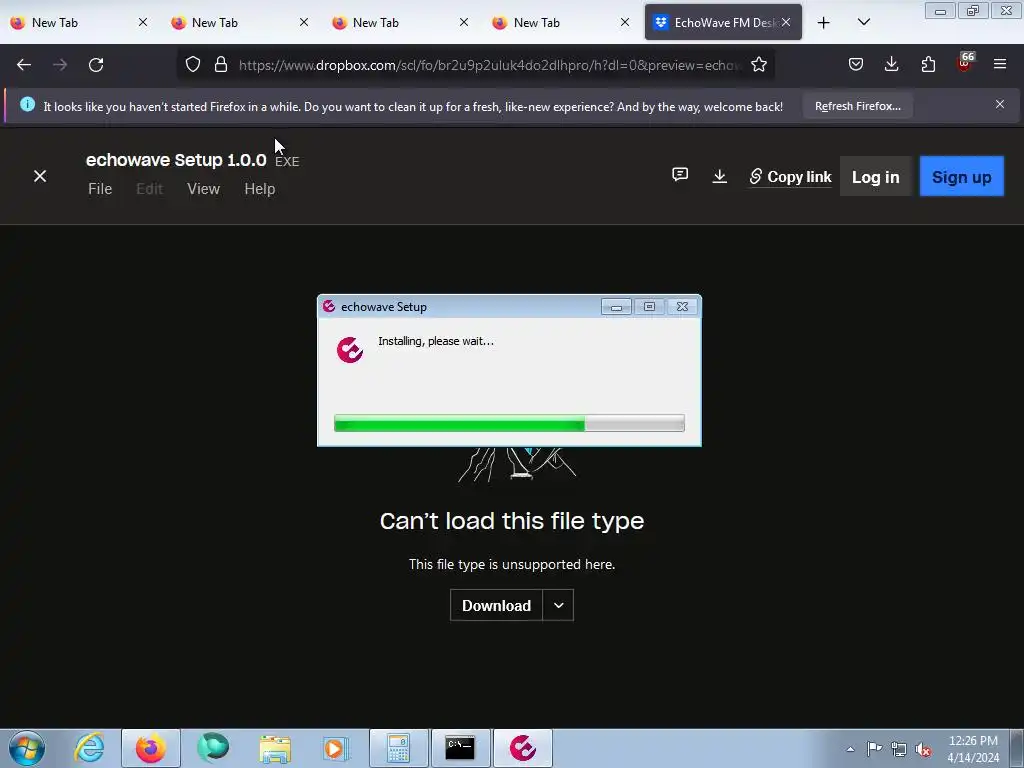Show hidden system tray icons arrow
The image size is (1024, 768).
point(850,749)
